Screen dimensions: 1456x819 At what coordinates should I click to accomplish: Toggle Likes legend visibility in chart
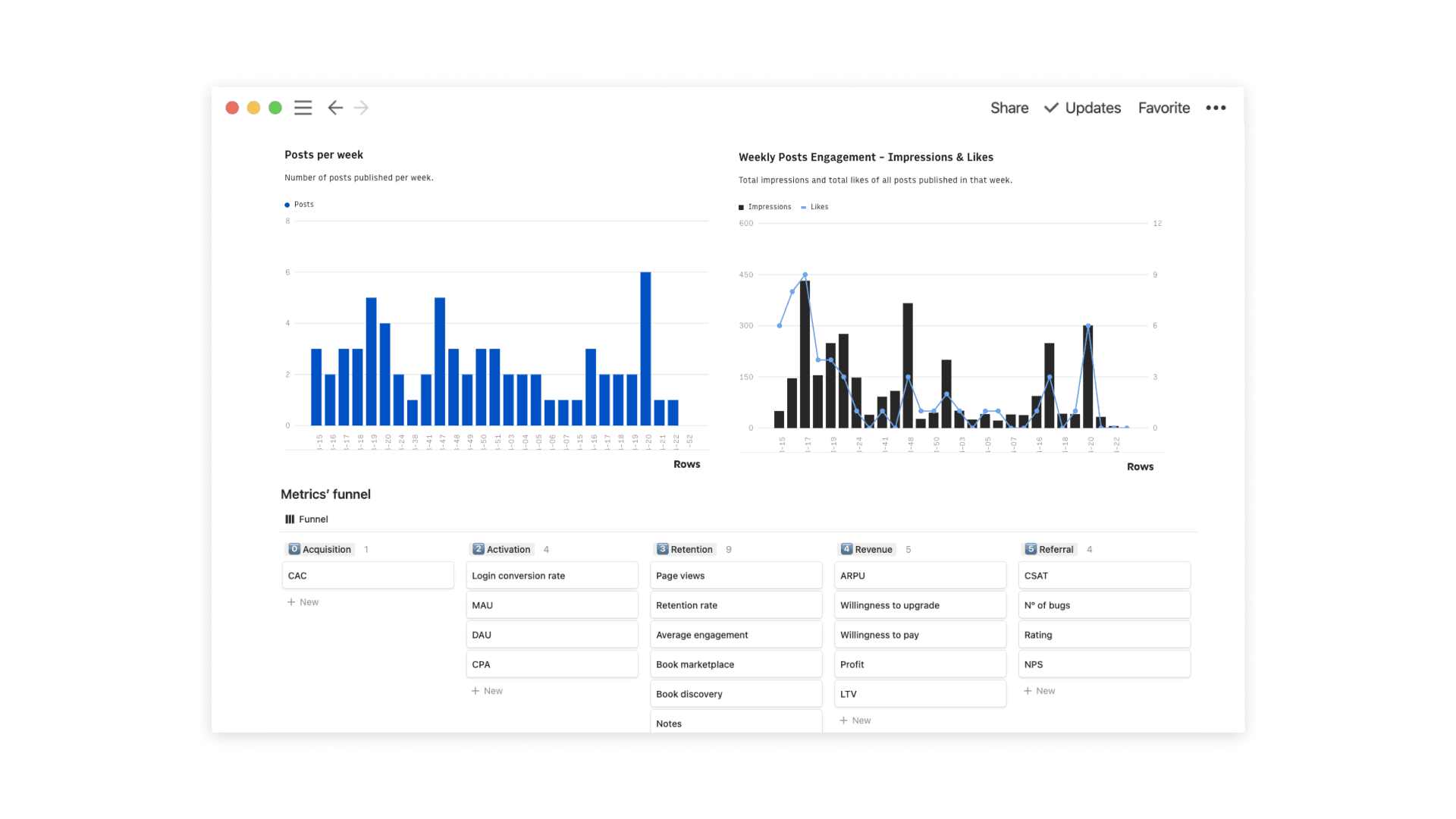point(820,206)
